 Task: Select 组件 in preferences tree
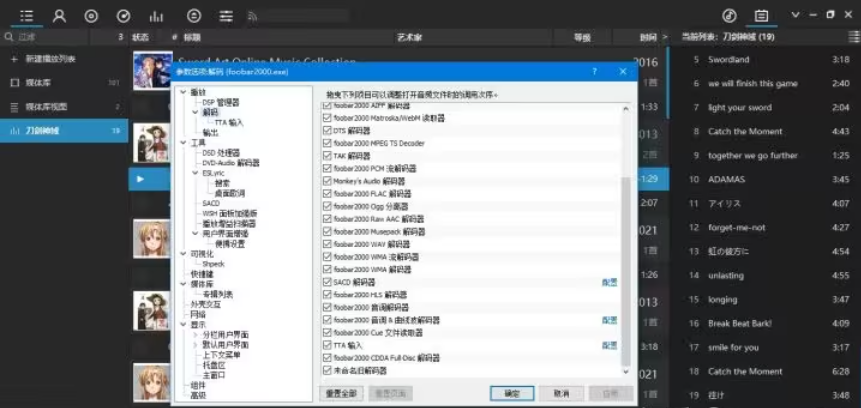tap(198, 385)
